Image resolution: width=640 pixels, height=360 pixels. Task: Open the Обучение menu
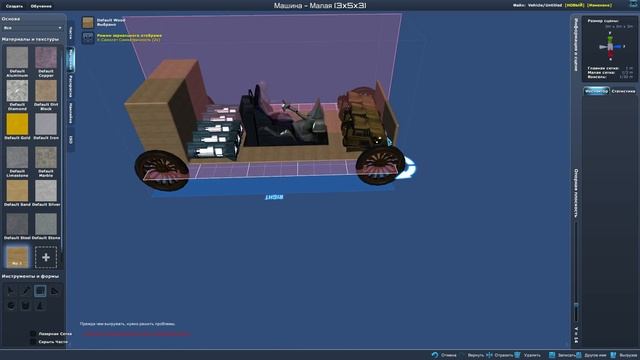pyautogui.click(x=41, y=6)
